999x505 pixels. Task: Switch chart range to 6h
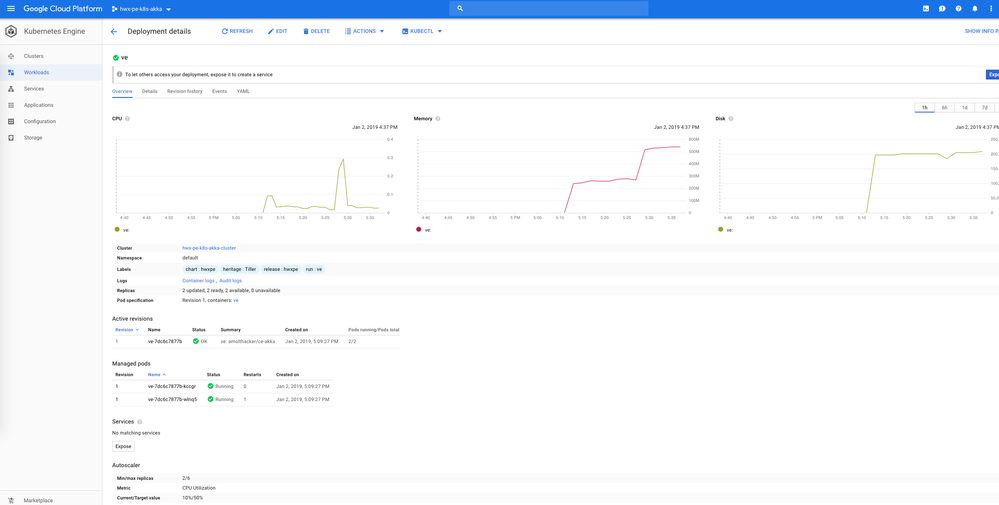coord(945,107)
